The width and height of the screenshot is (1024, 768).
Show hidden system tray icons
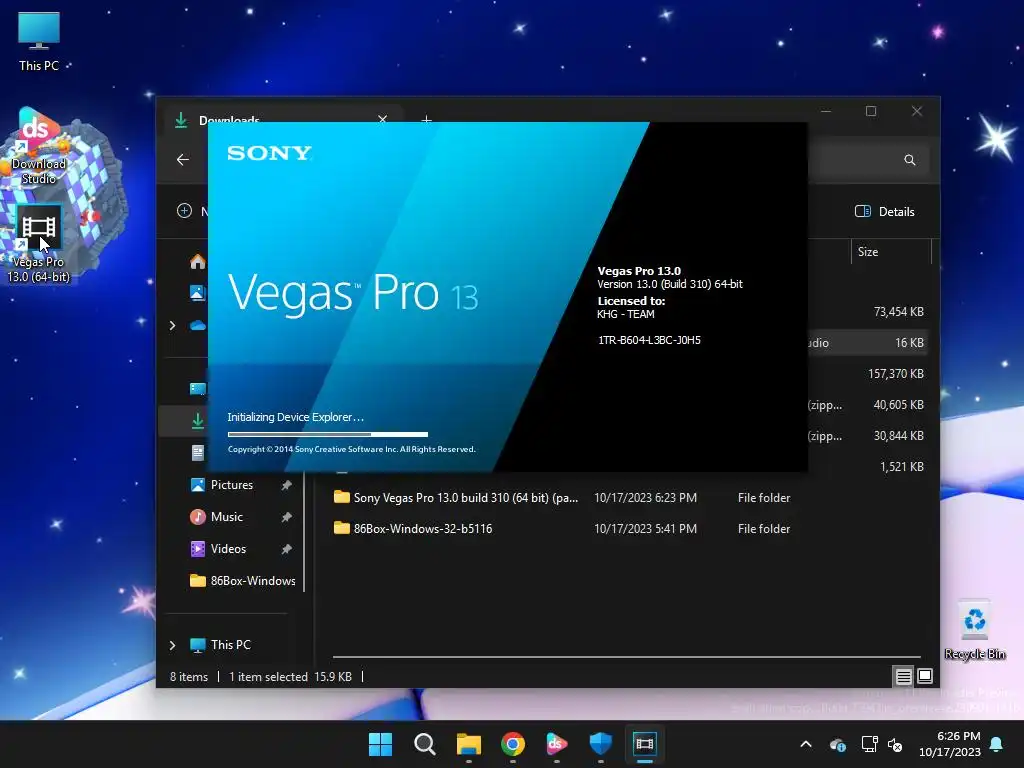(x=806, y=744)
